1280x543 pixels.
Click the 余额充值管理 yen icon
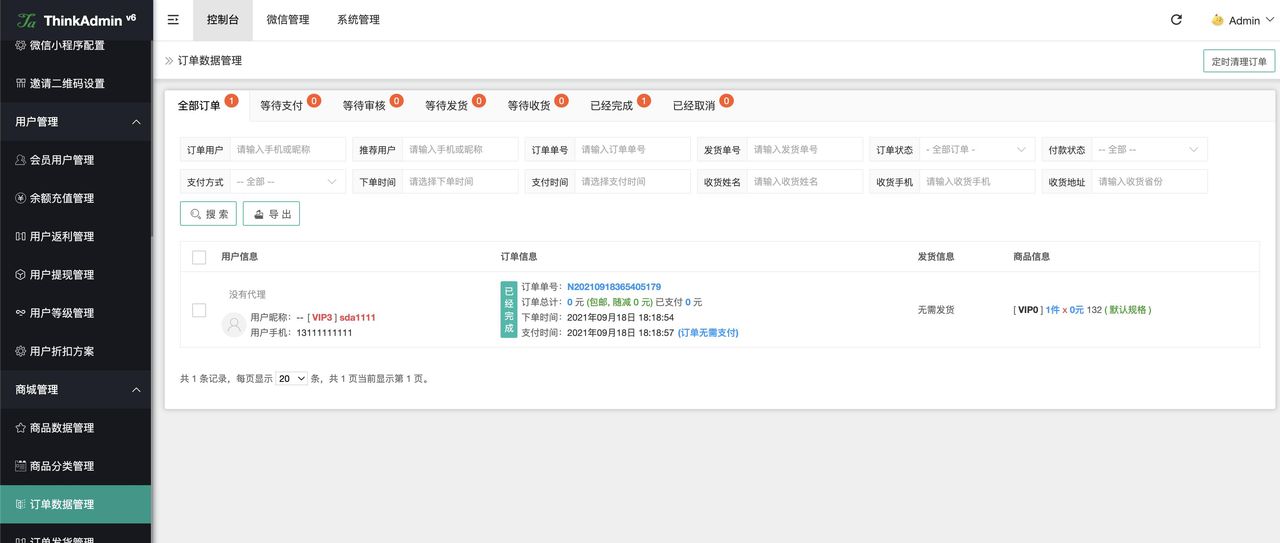21,198
